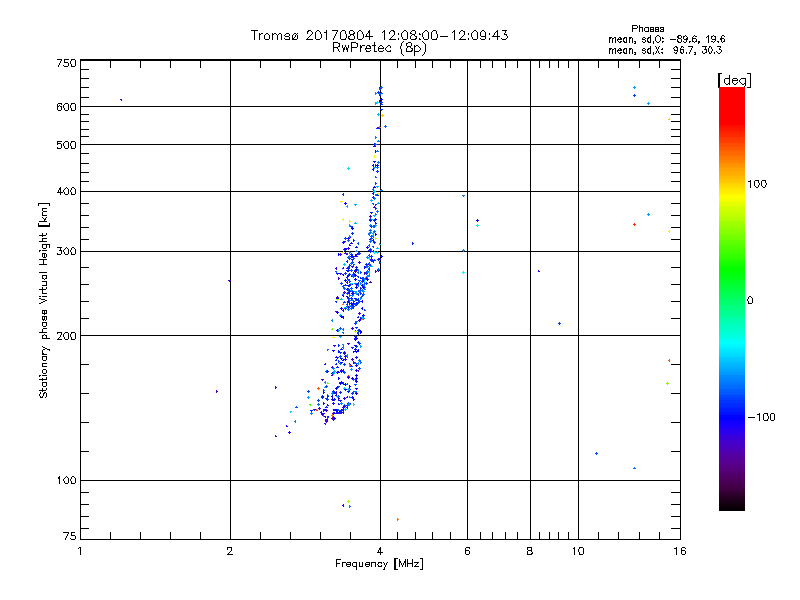Click the x-axis tick label "1"
This screenshot has height=600, width=800.
click(80, 551)
